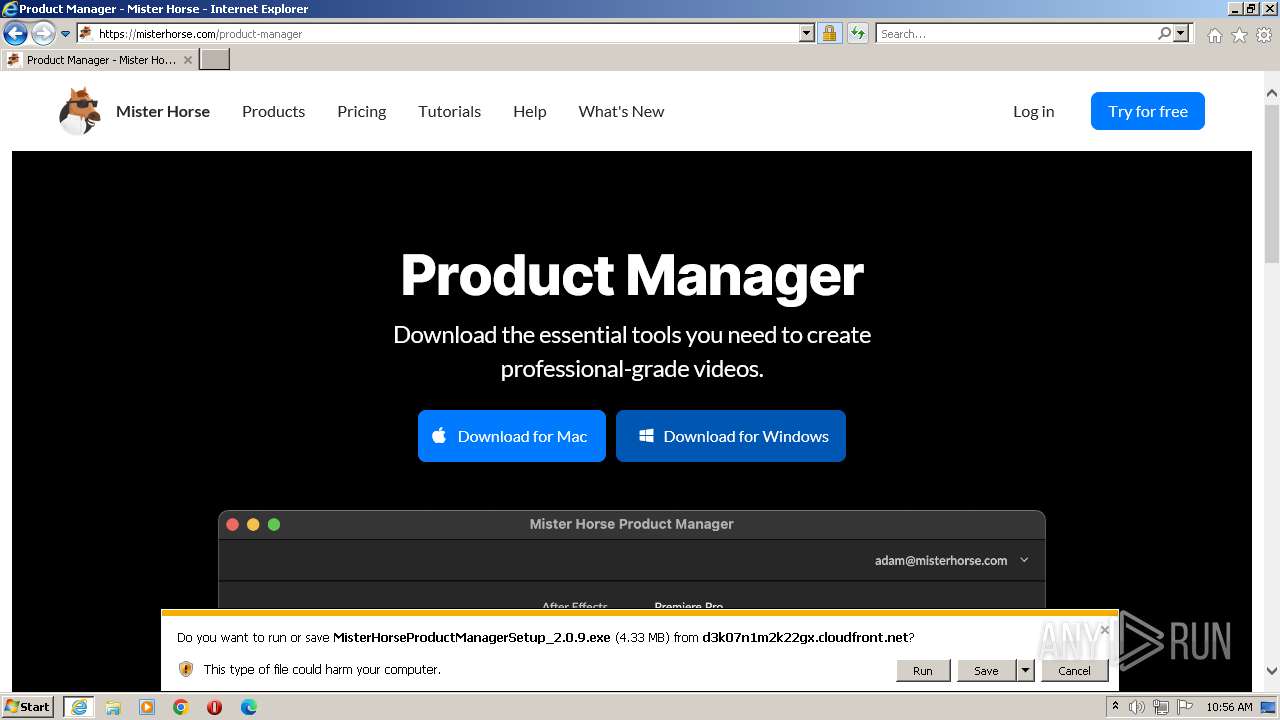The width and height of the screenshot is (1280, 720).
Task: Click the volume speaker tray icon
Action: click(1137, 707)
